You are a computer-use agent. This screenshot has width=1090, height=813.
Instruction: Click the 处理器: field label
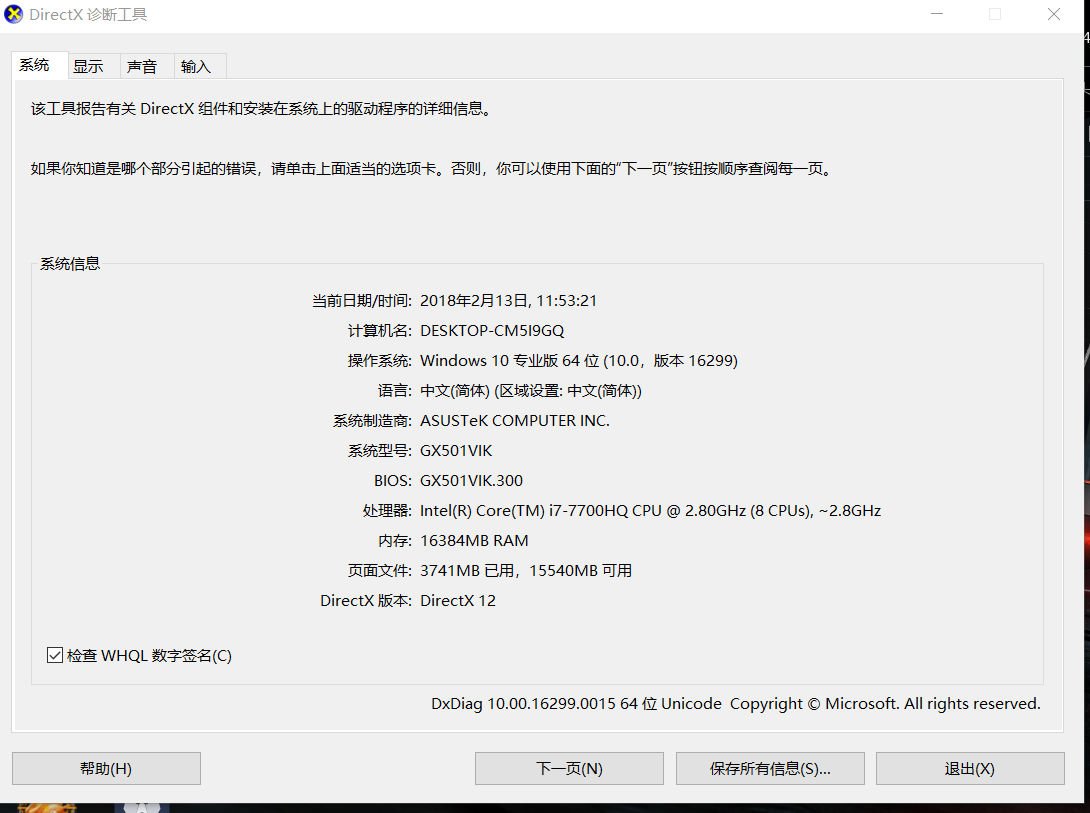point(387,511)
